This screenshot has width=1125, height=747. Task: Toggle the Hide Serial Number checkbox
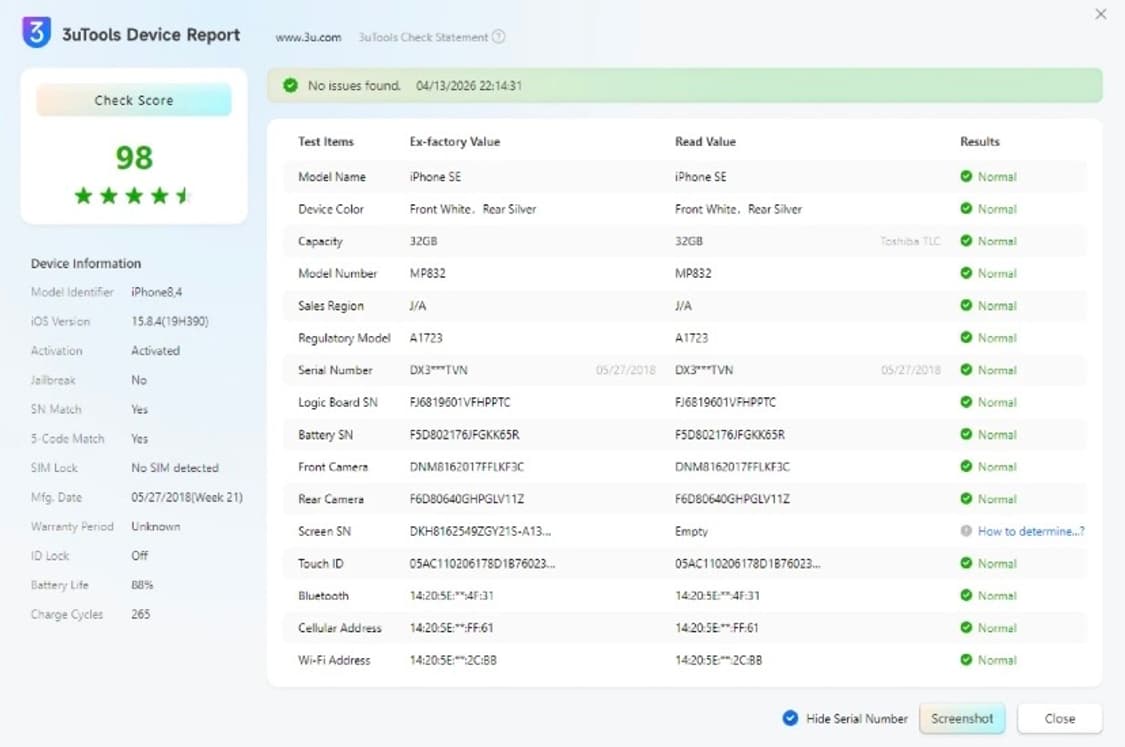(790, 718)
